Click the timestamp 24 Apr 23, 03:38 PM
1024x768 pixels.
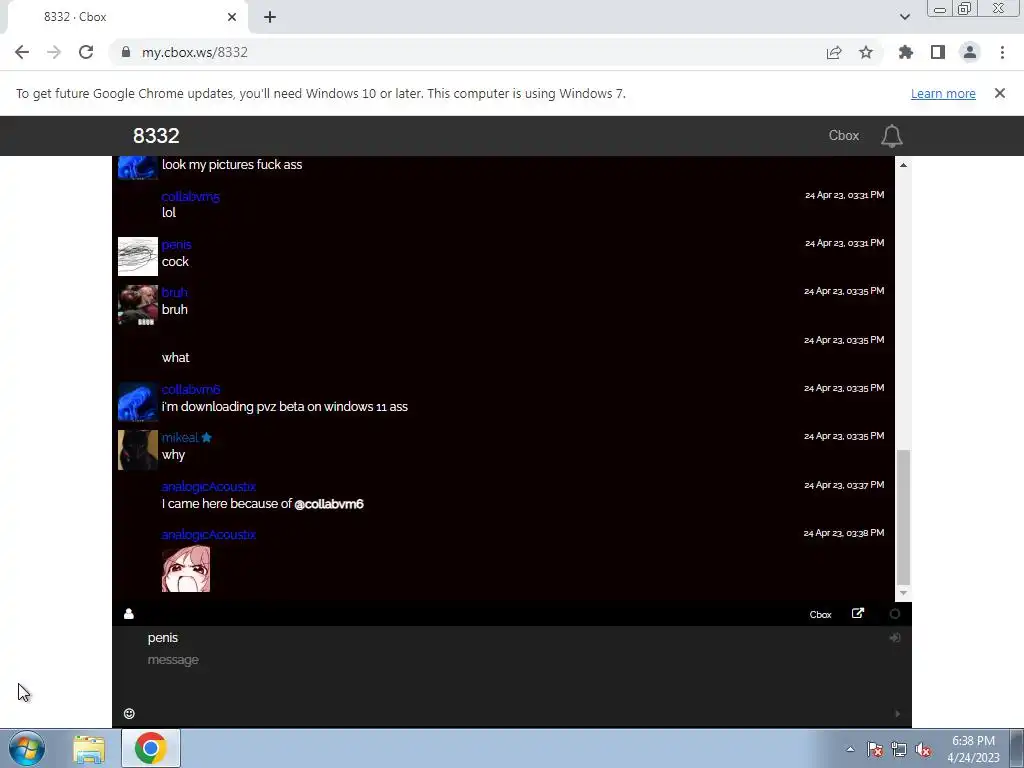844,533
